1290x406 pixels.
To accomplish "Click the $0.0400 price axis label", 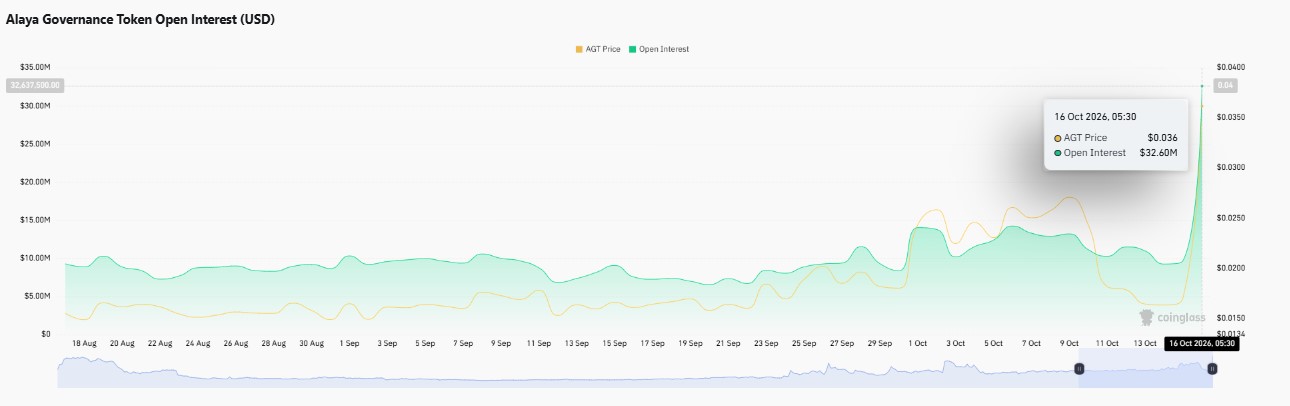I will (1230, 66).
